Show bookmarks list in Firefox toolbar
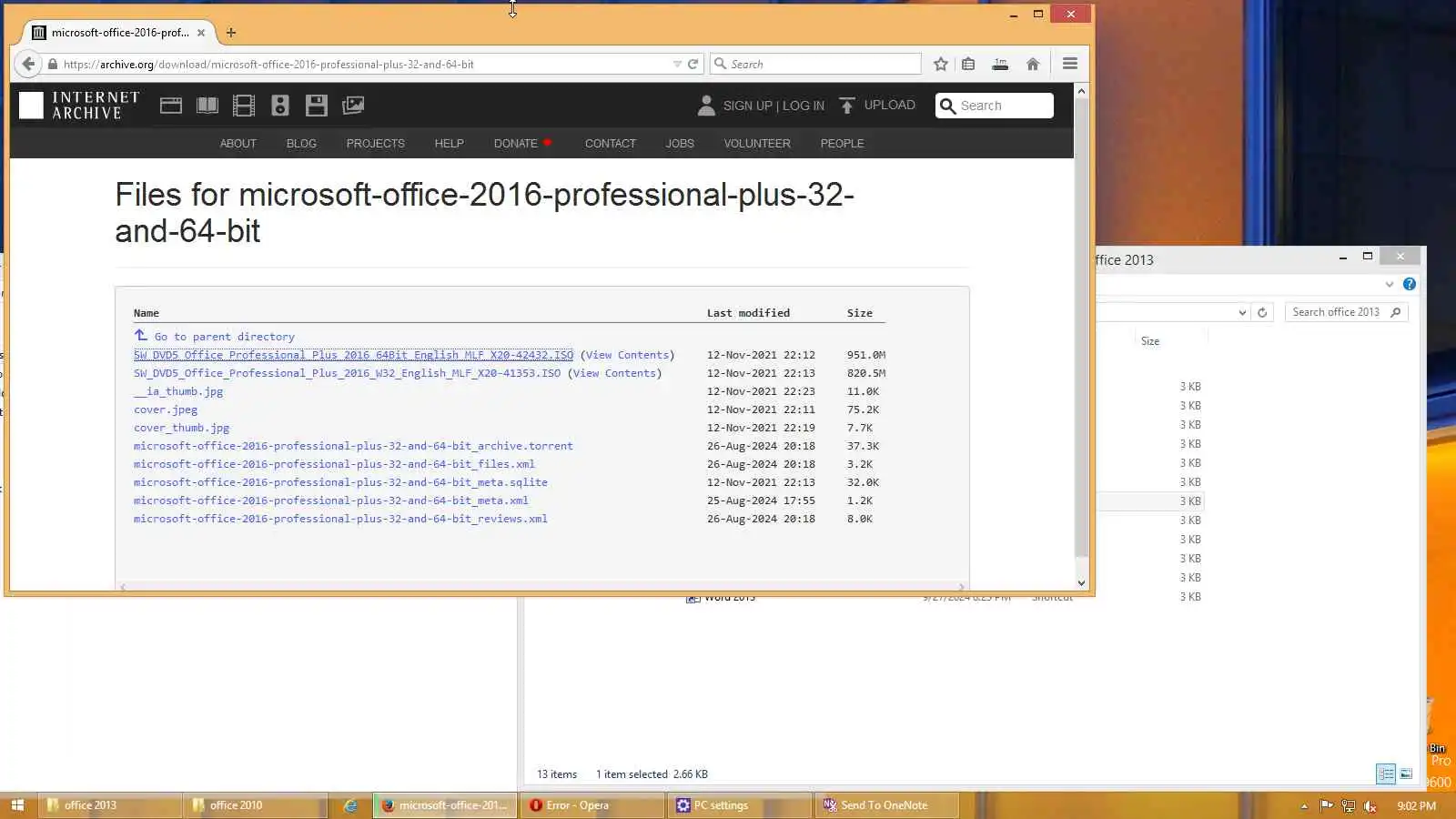Viewport: 1456px width, 819px height. click(968, 64)
